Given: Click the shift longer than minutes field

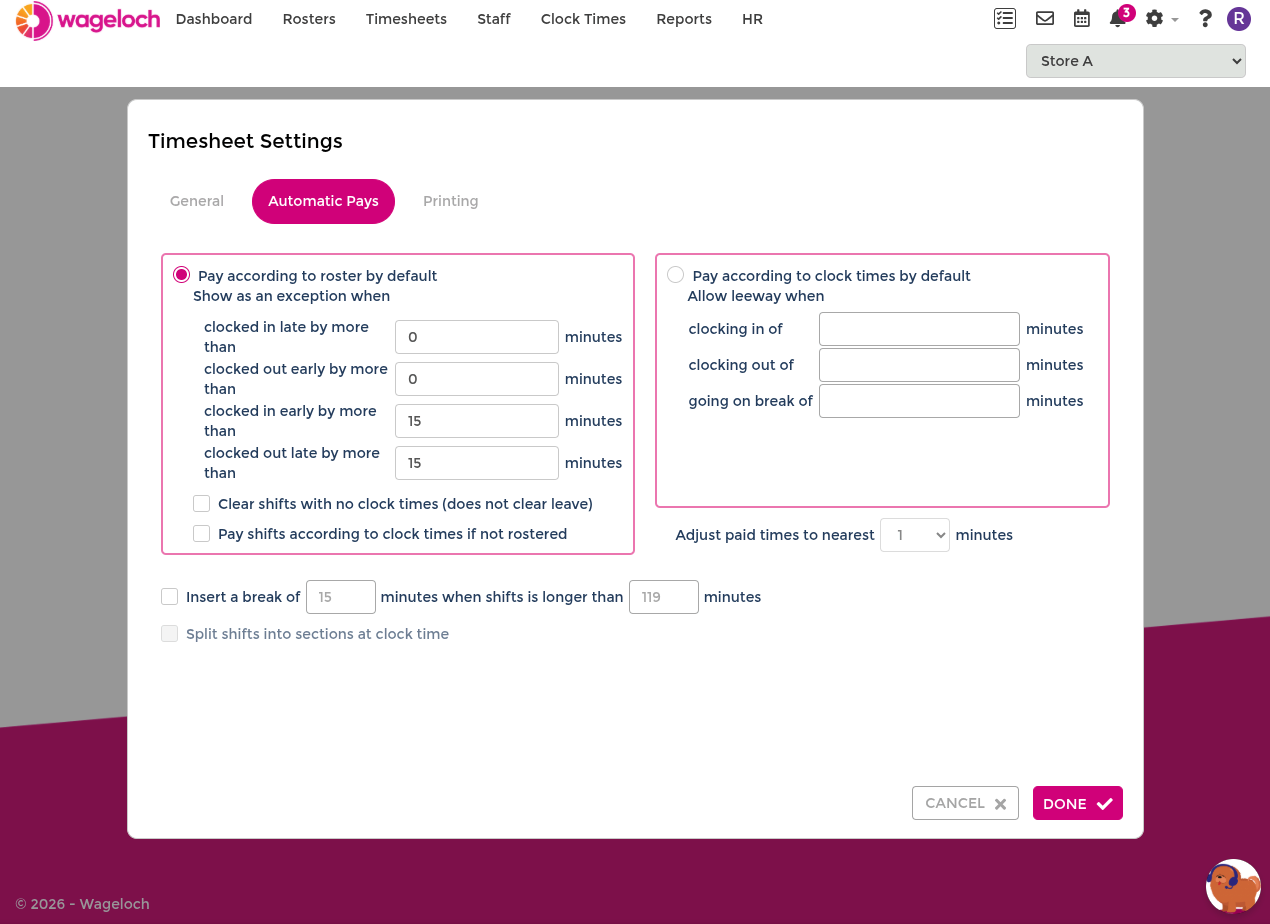Looking at the screenshot, I should [x=664, y=597].
